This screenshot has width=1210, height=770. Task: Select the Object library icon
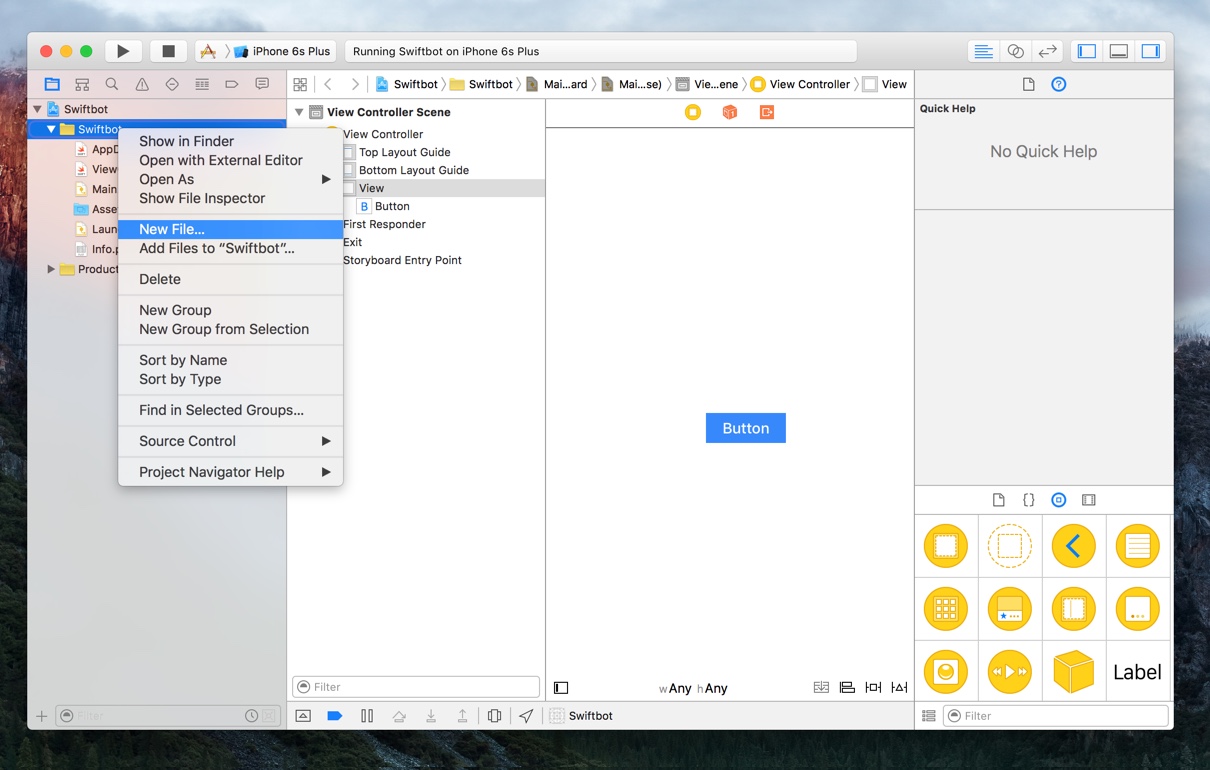point(1058,500)
